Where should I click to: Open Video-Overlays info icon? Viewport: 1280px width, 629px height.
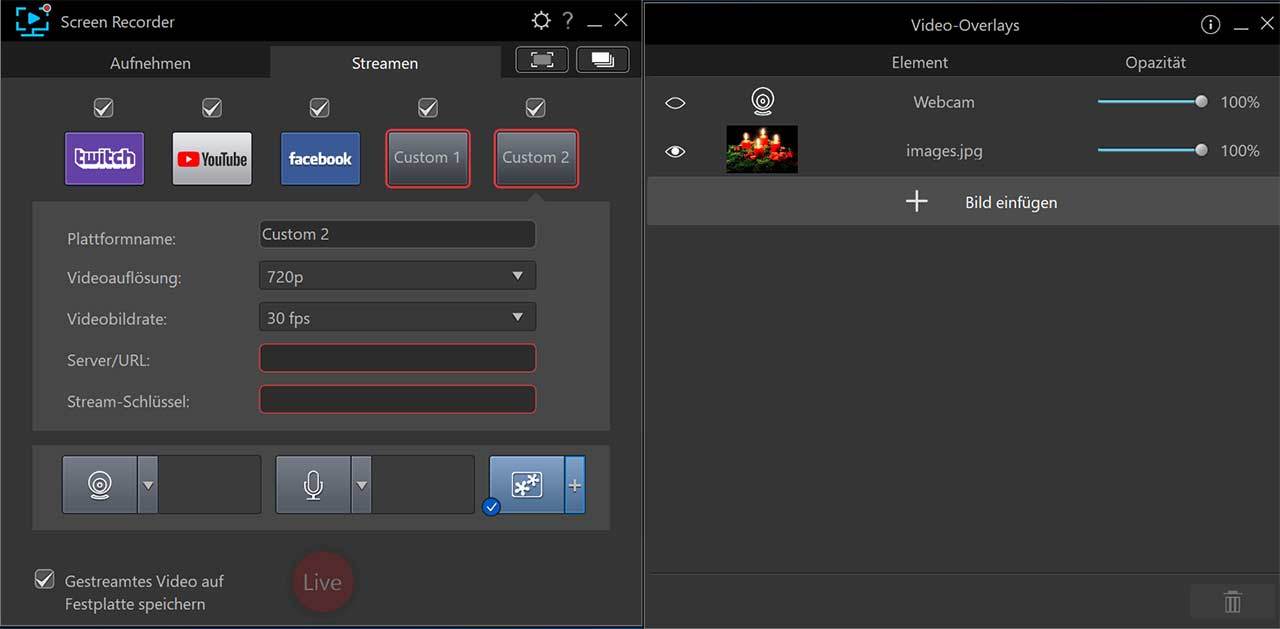click(1210, 25)
